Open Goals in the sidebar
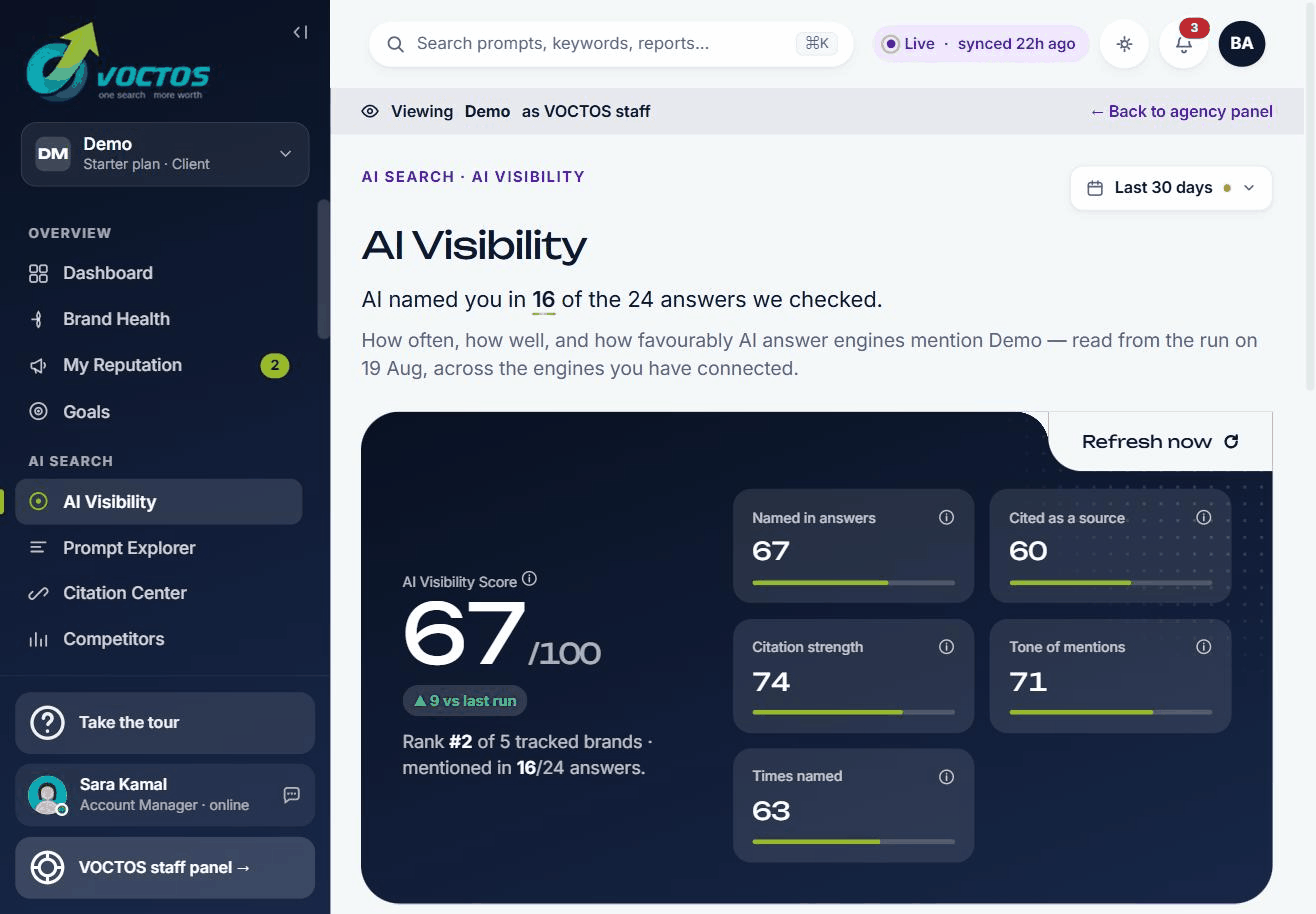1316x914 pixels. pos(158,411)
